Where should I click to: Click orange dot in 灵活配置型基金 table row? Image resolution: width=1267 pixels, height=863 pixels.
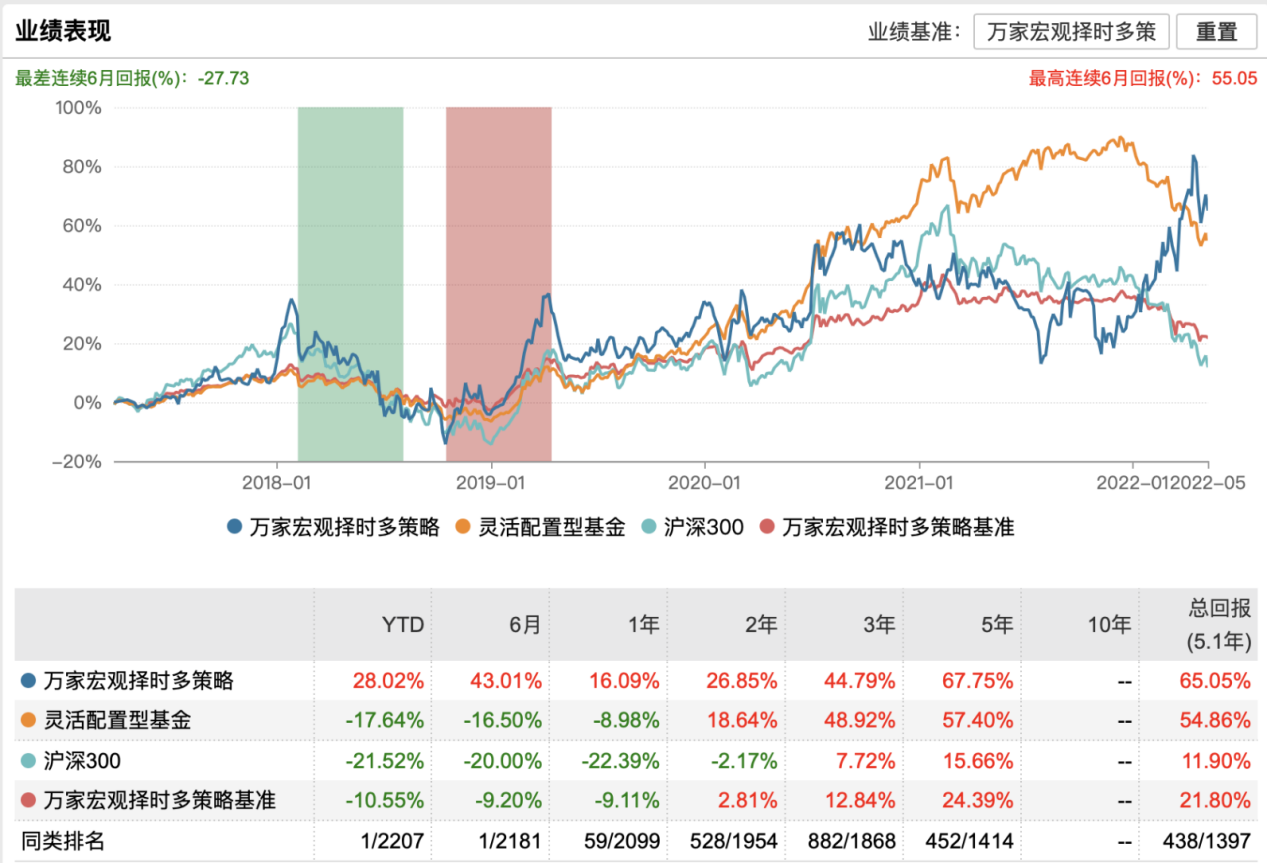(29, 720)
